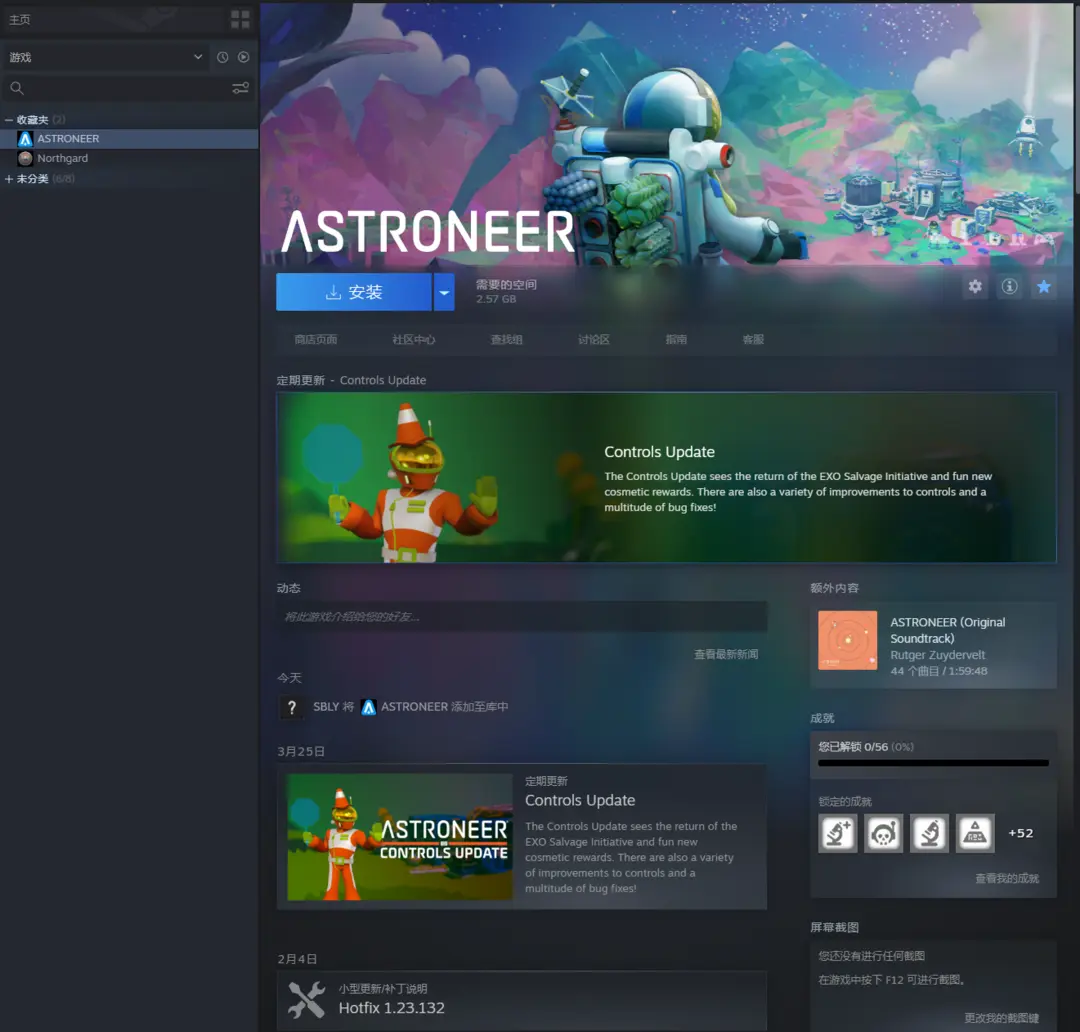Screen dimensions: 1080x1032
Task: Expand the uncategorized (未分类) group
Action: click(9, 179)
